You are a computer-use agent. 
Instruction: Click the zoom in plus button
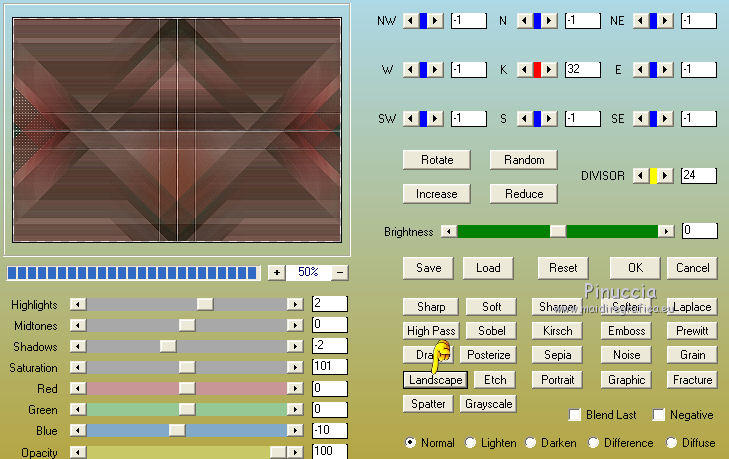pyautogui.click(x=276, y=272)
